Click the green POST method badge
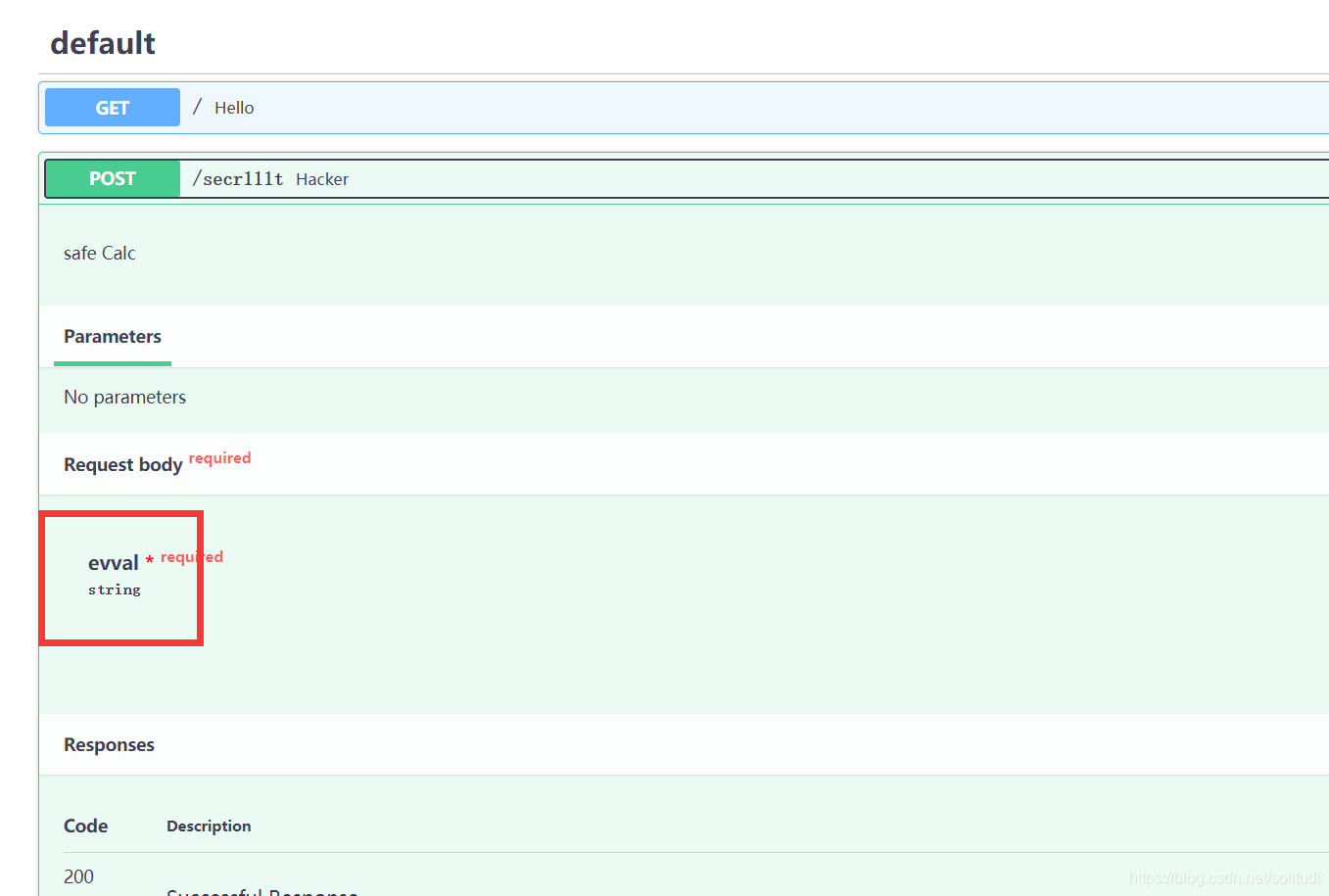This screenshot has width=1329, height=896. pos(113,179)
